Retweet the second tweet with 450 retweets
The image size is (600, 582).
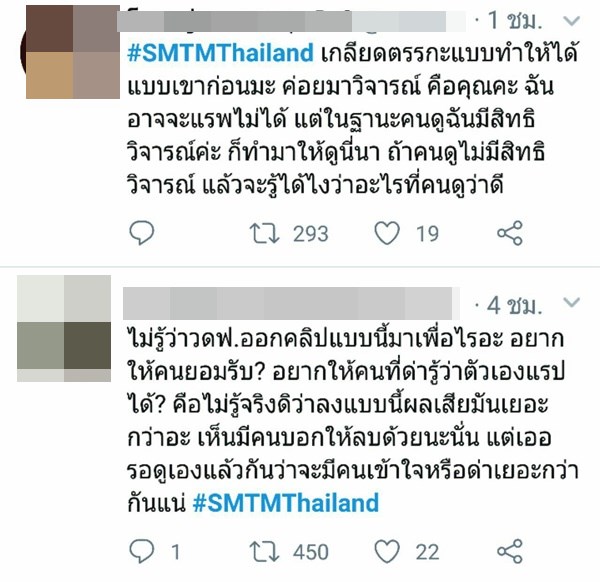click(x=264, y=551)
